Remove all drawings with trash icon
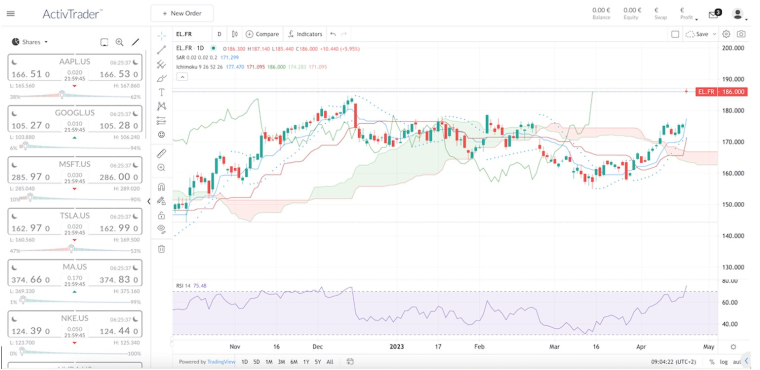The image size is (760, 370). point(162,249)
